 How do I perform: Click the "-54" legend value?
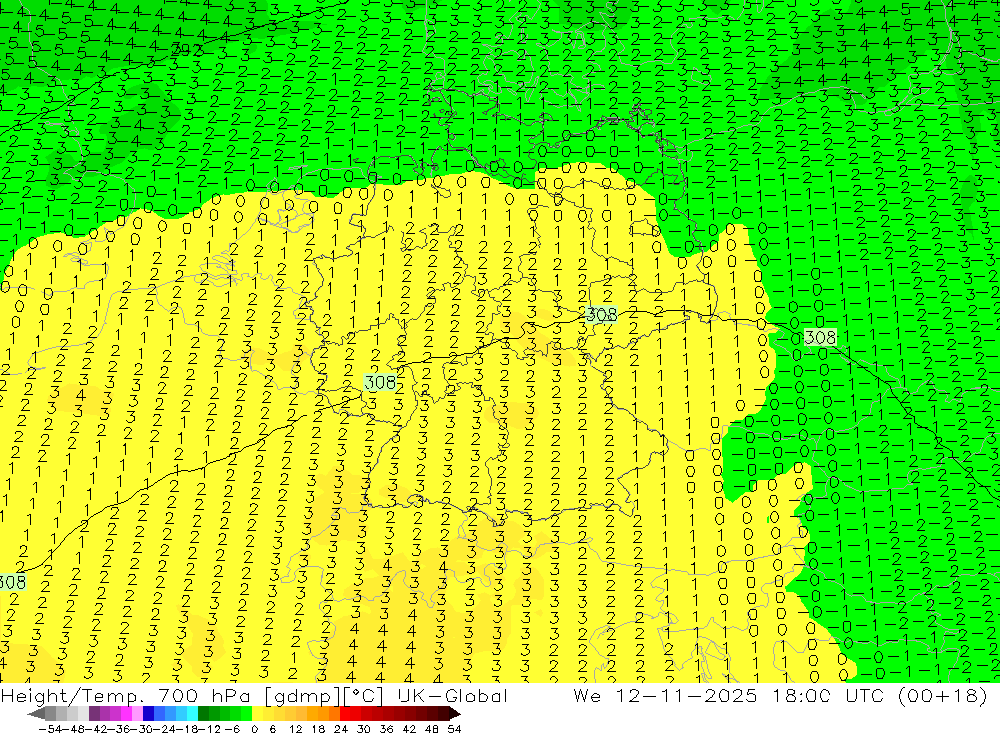(50, 729)
